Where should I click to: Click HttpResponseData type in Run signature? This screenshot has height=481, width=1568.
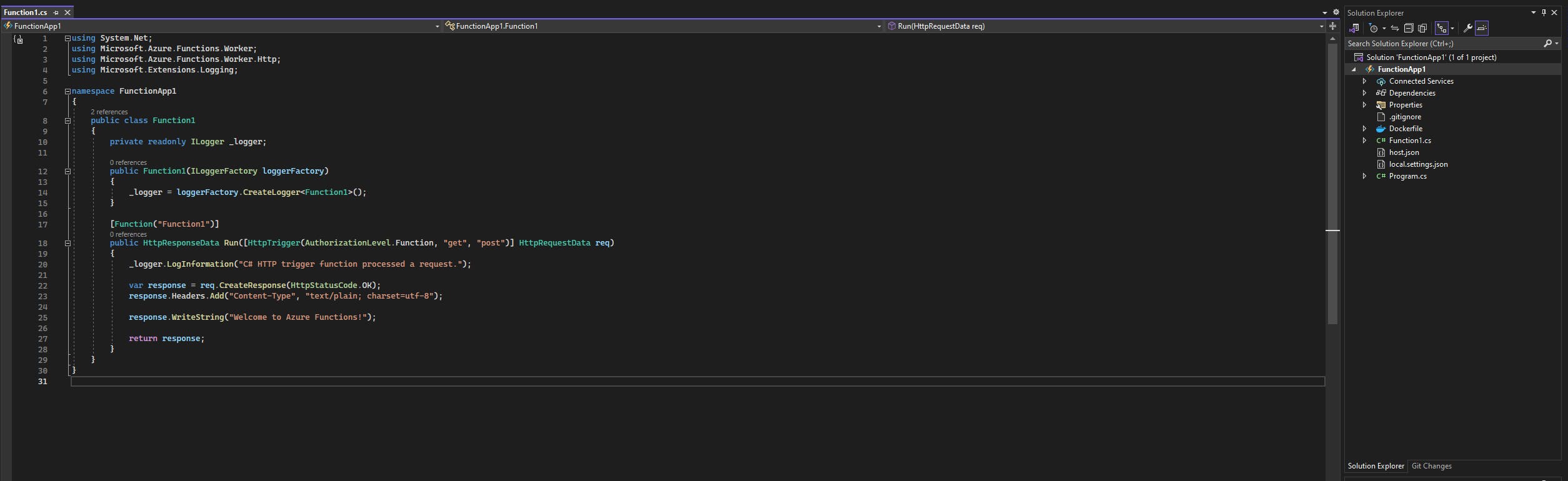coord(181,243)
